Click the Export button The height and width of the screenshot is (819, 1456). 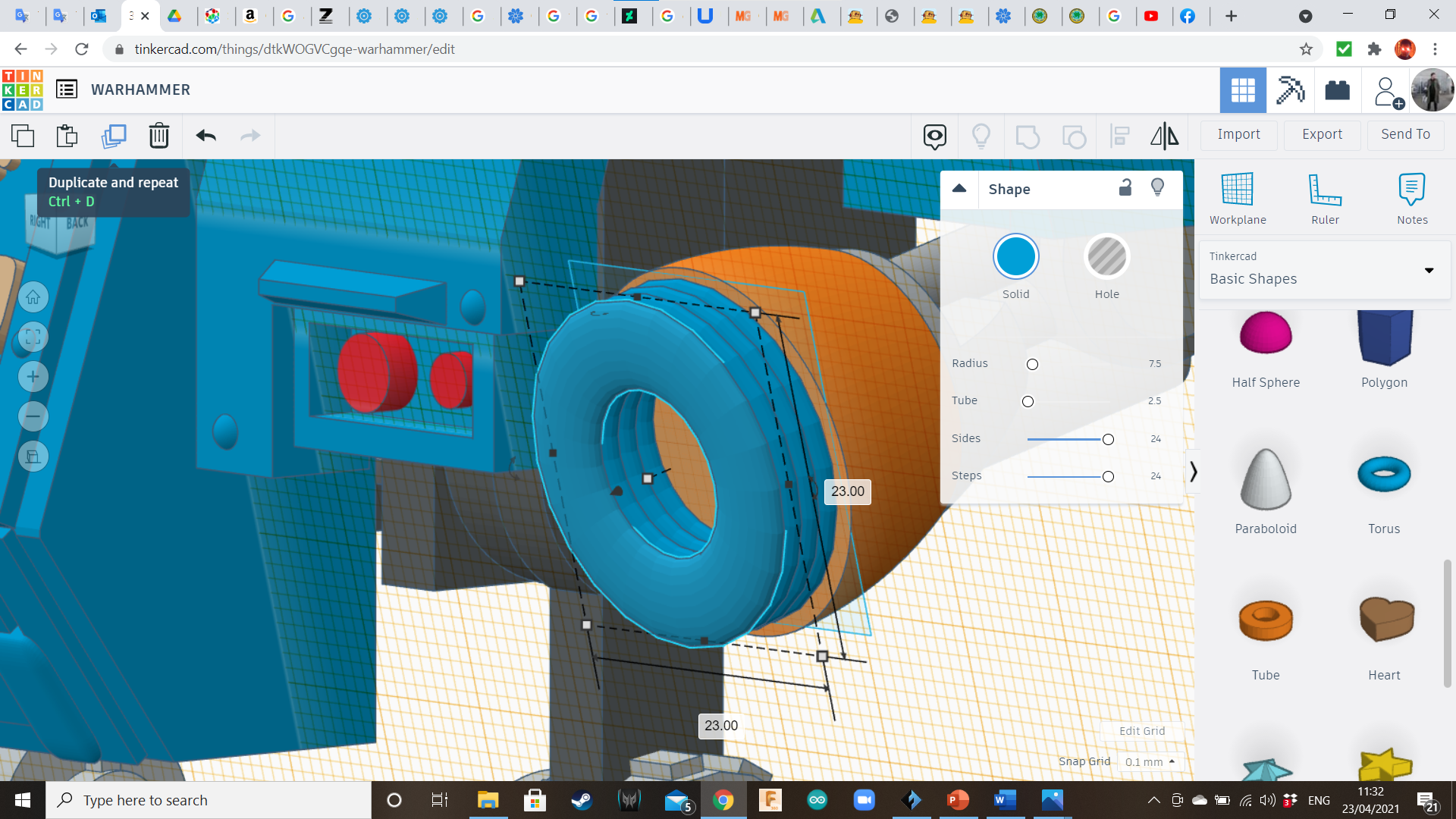1322,134
